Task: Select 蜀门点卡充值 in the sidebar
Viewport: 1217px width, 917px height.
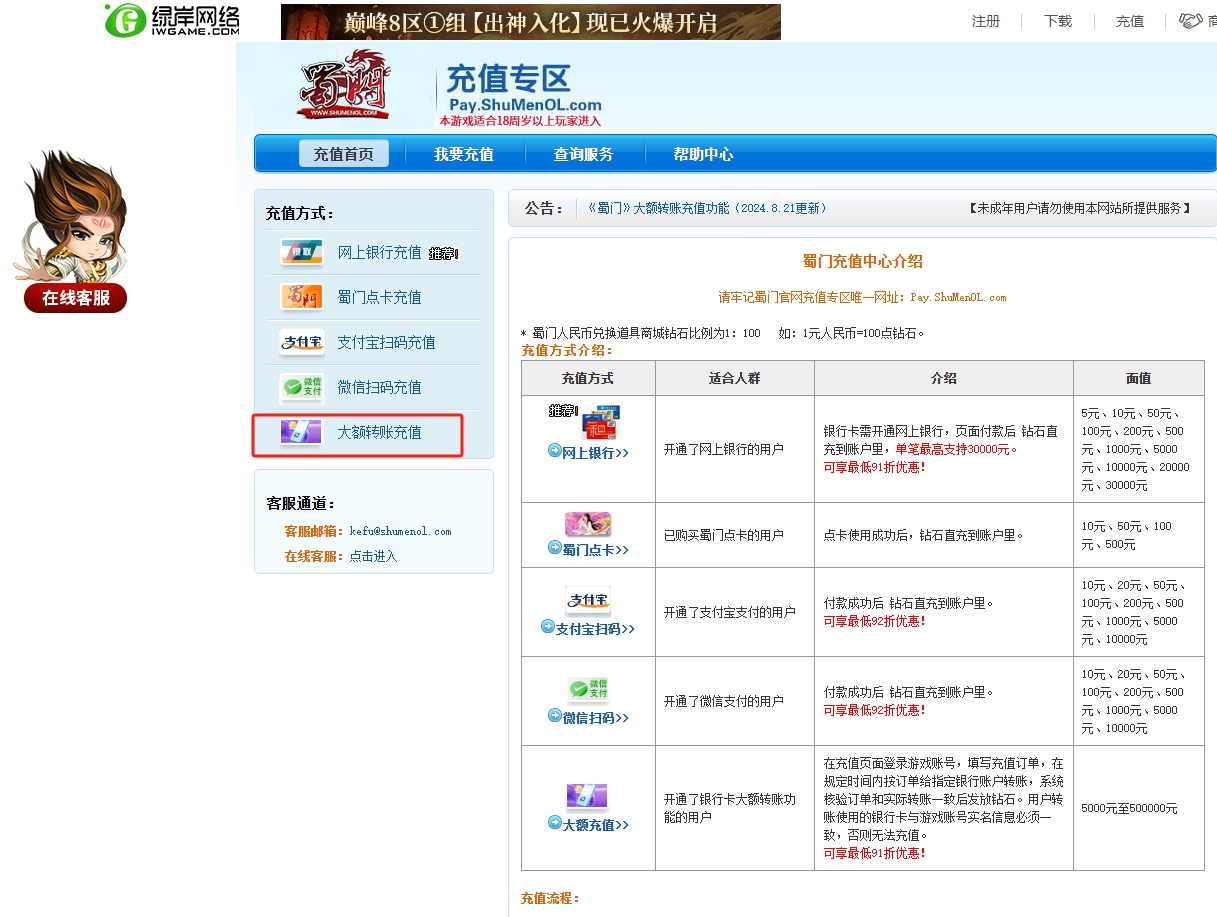Action: coord(380,297)
